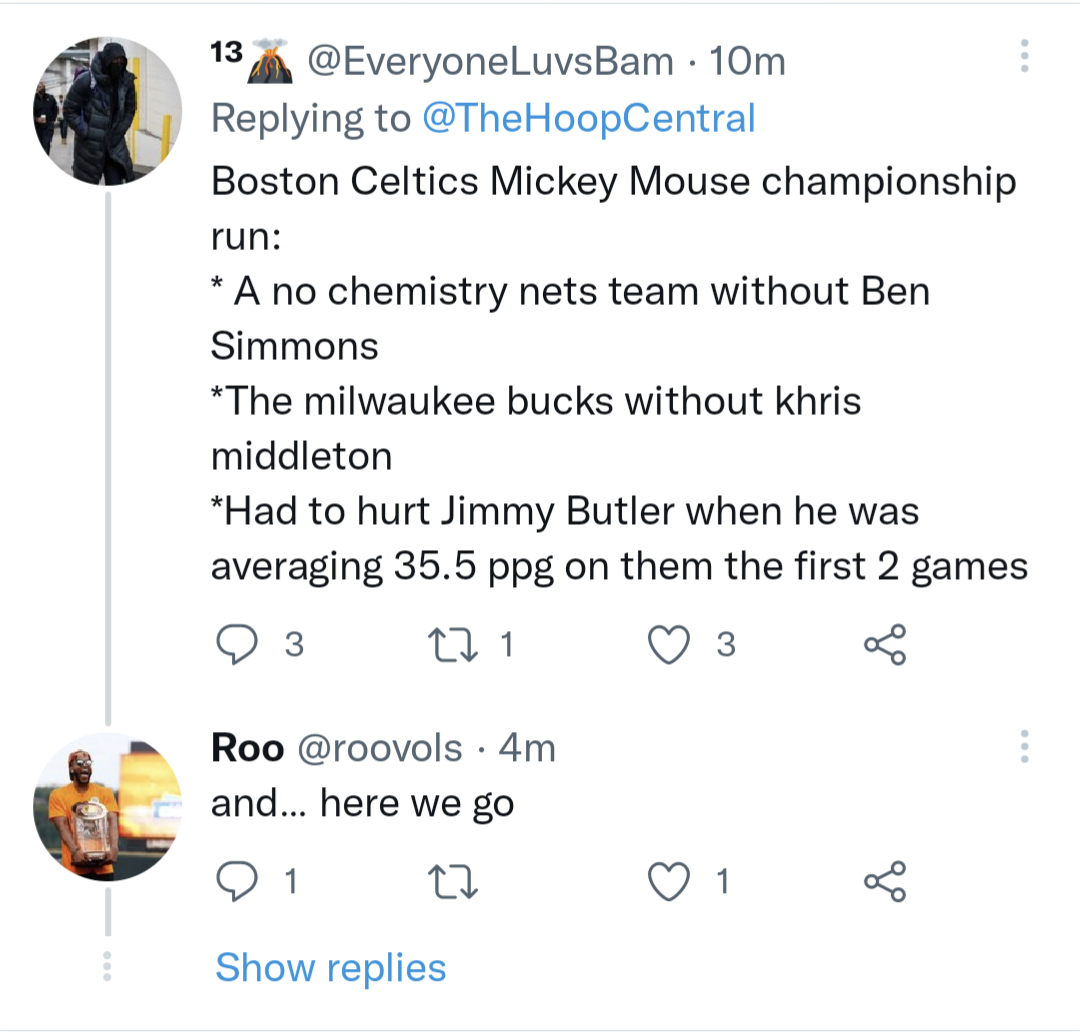
Task: Share EveryoneLuvsBam's tweet
Action: (885, 645)
